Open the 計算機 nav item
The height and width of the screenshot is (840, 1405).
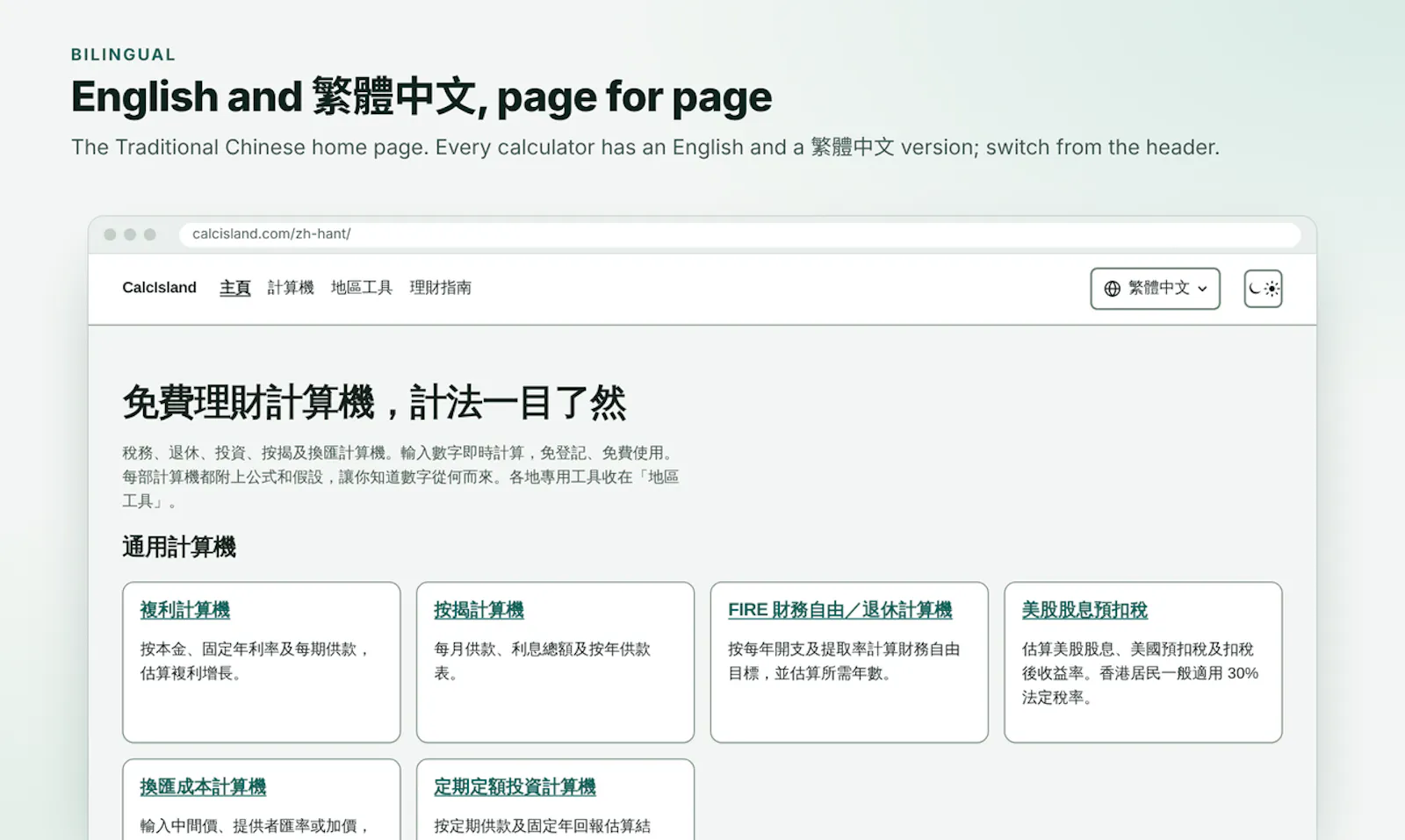pos(291,287)
